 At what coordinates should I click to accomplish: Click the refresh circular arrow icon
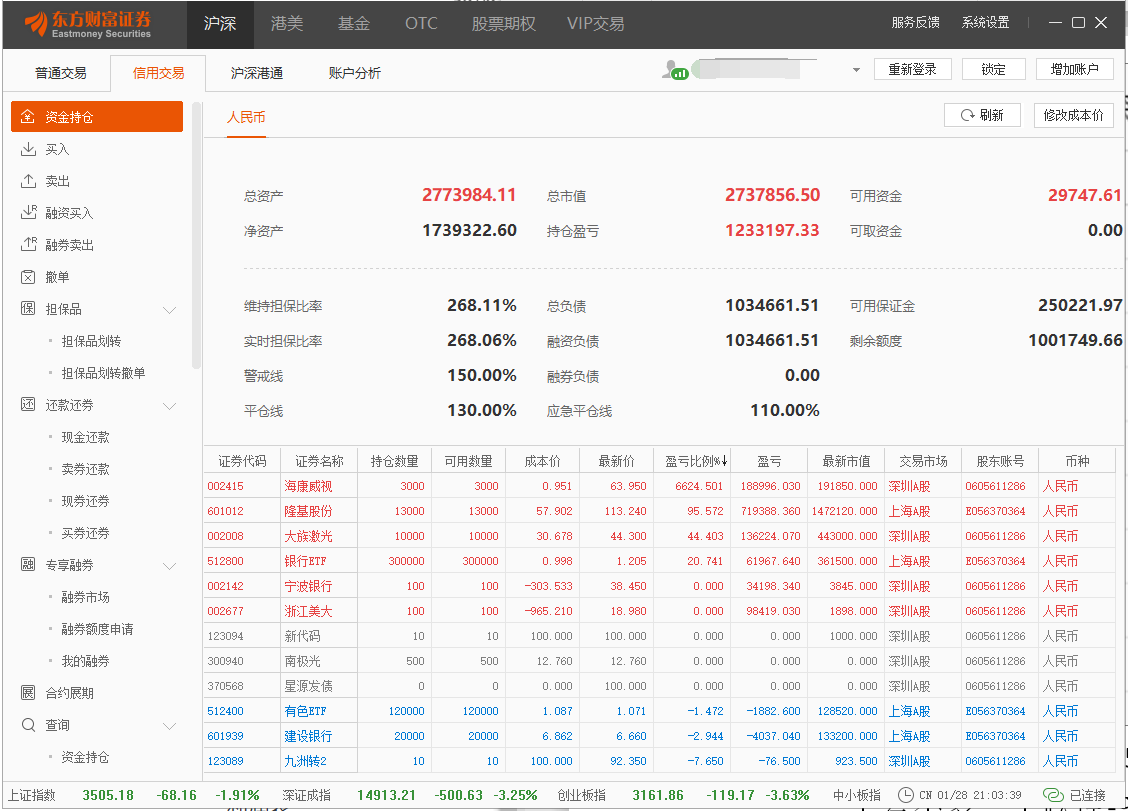968,115
